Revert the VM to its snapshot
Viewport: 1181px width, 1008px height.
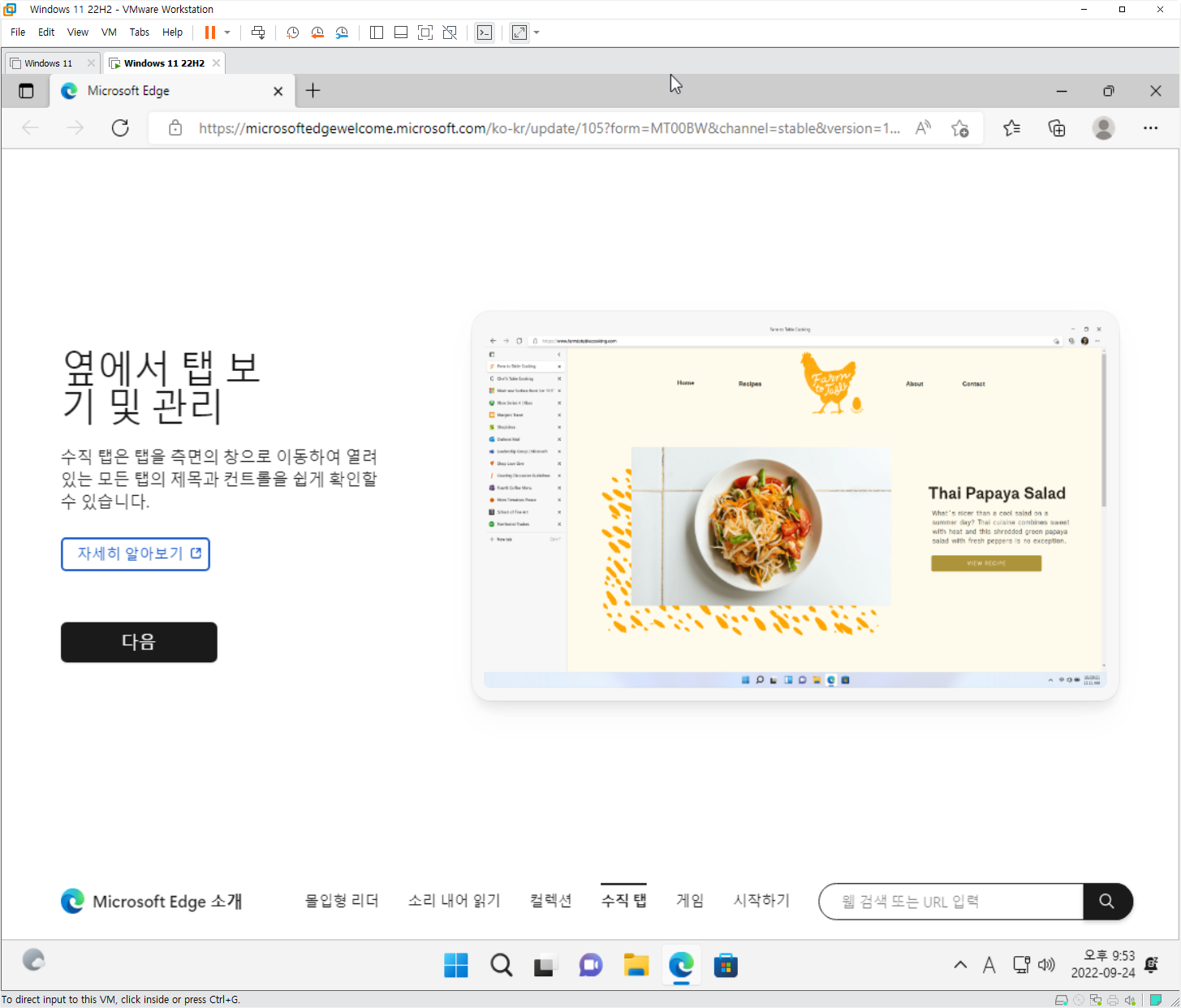pyautogui.click(x=317, y=32)
